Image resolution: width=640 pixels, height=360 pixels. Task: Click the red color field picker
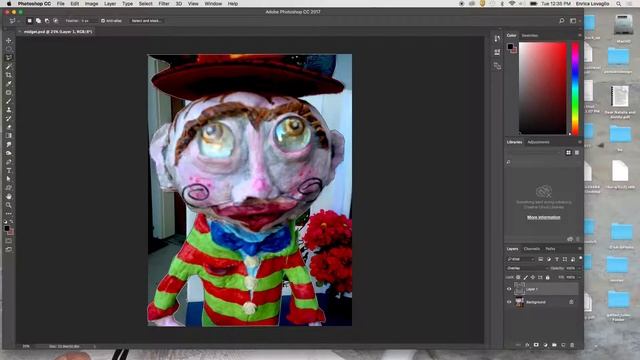(542, 88)
